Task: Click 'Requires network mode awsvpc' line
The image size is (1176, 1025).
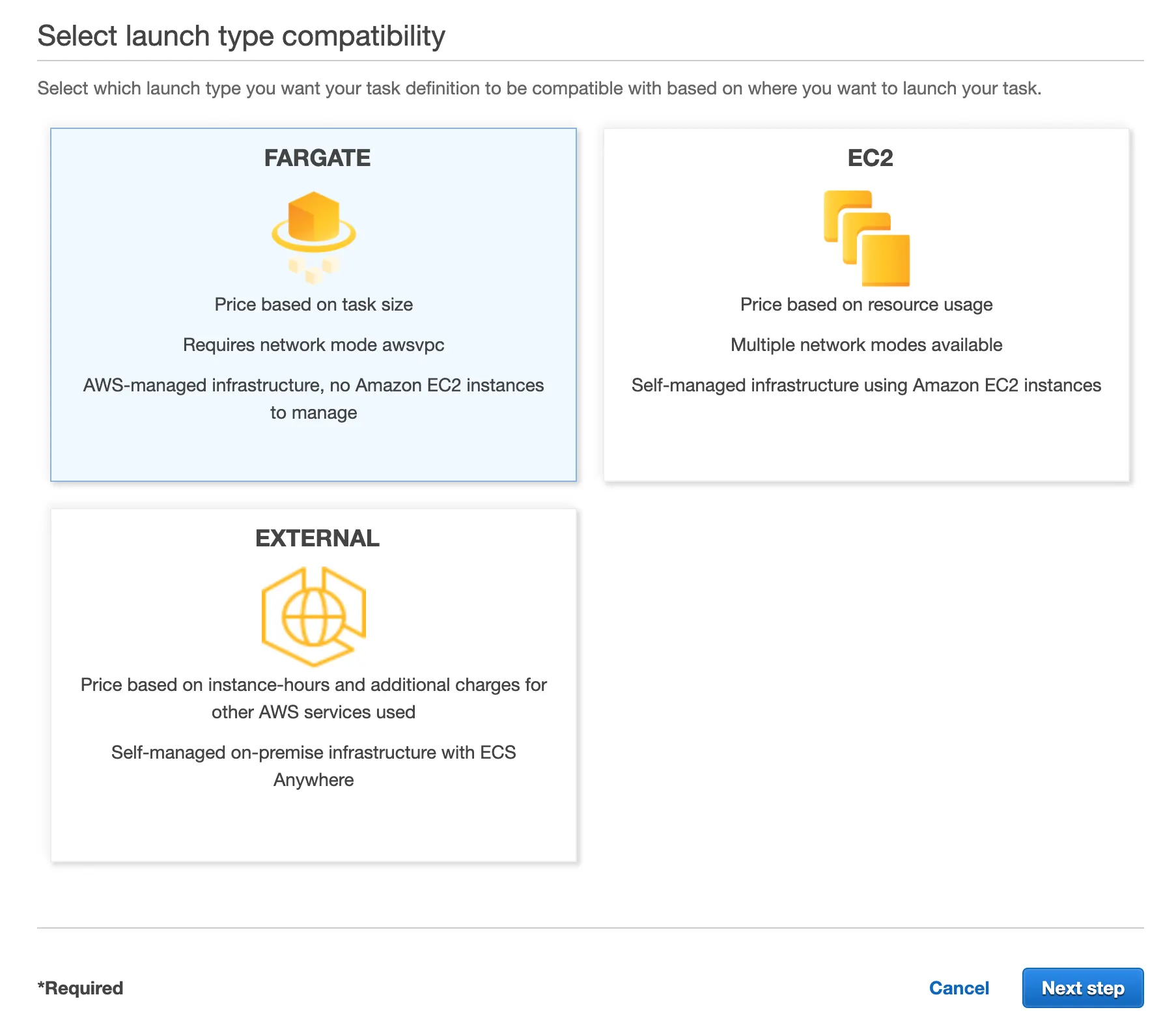Action: pos(314,344)
